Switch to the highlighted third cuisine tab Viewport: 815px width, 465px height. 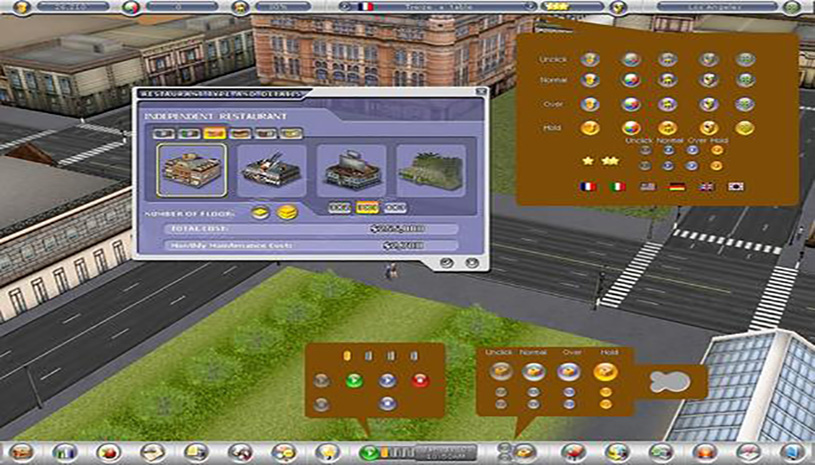tap(212, 132)
